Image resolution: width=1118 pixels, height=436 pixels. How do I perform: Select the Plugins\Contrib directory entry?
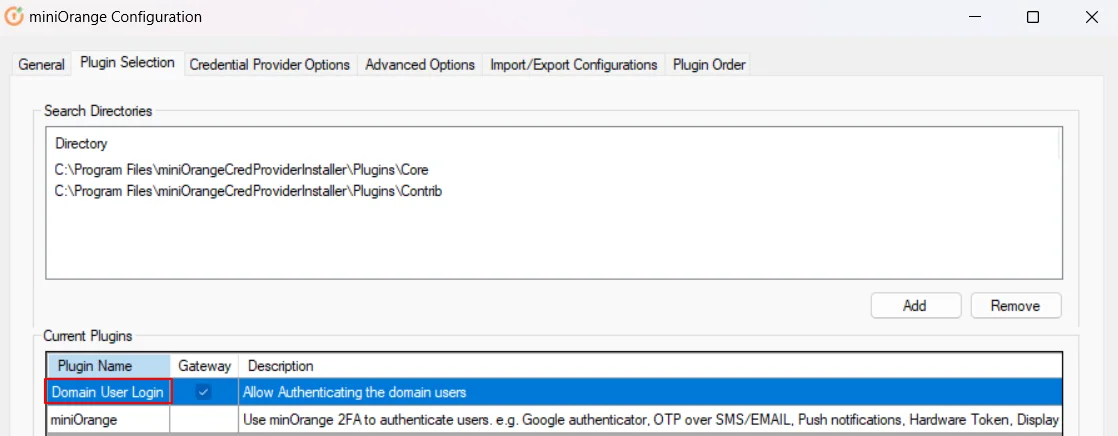(248, 191)
